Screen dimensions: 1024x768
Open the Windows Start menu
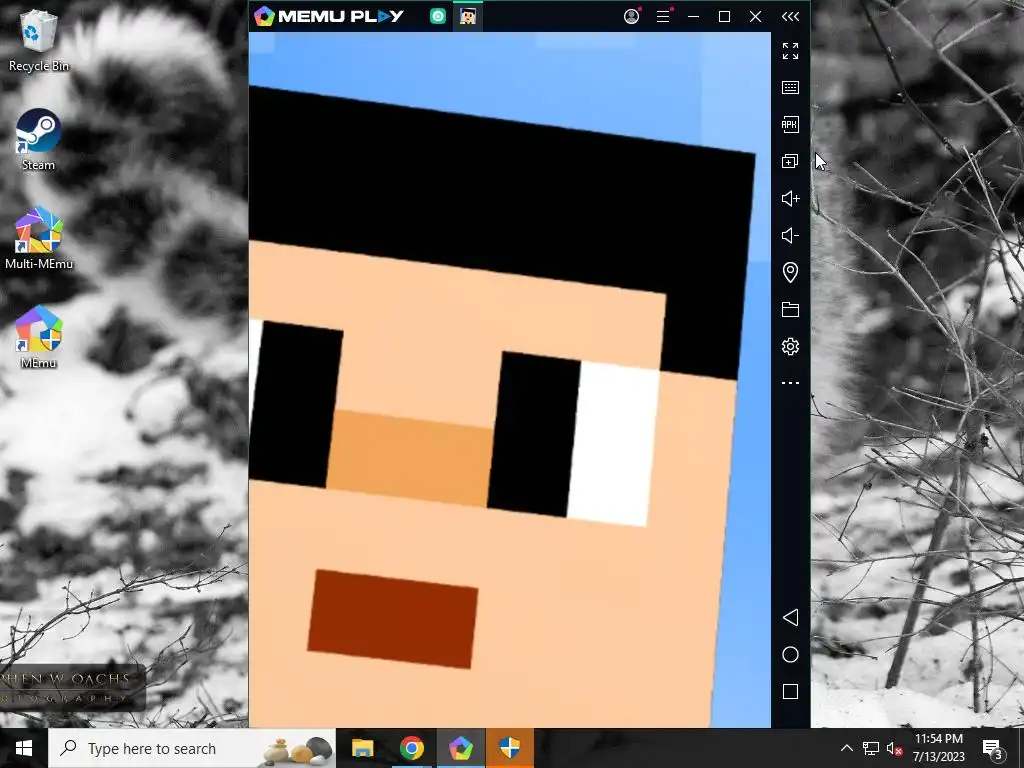24,748
